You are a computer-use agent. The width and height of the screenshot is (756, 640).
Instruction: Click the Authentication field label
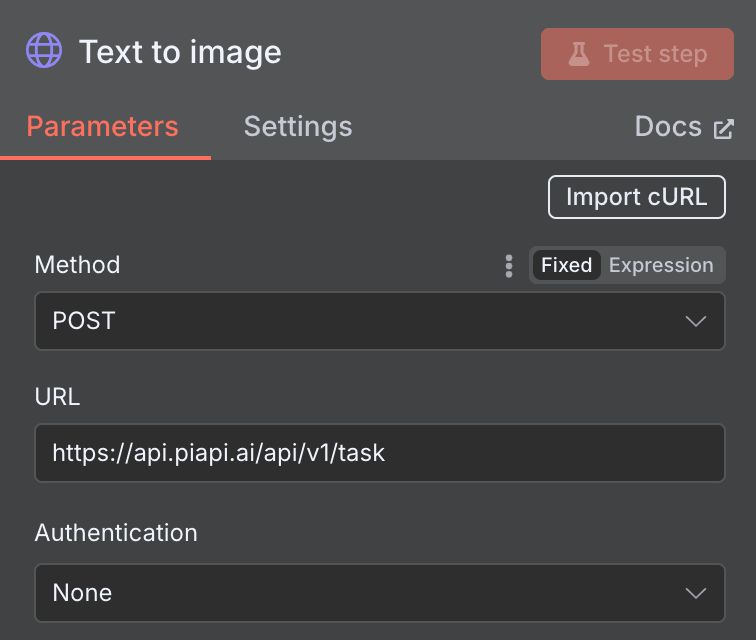tap(116, 533)
